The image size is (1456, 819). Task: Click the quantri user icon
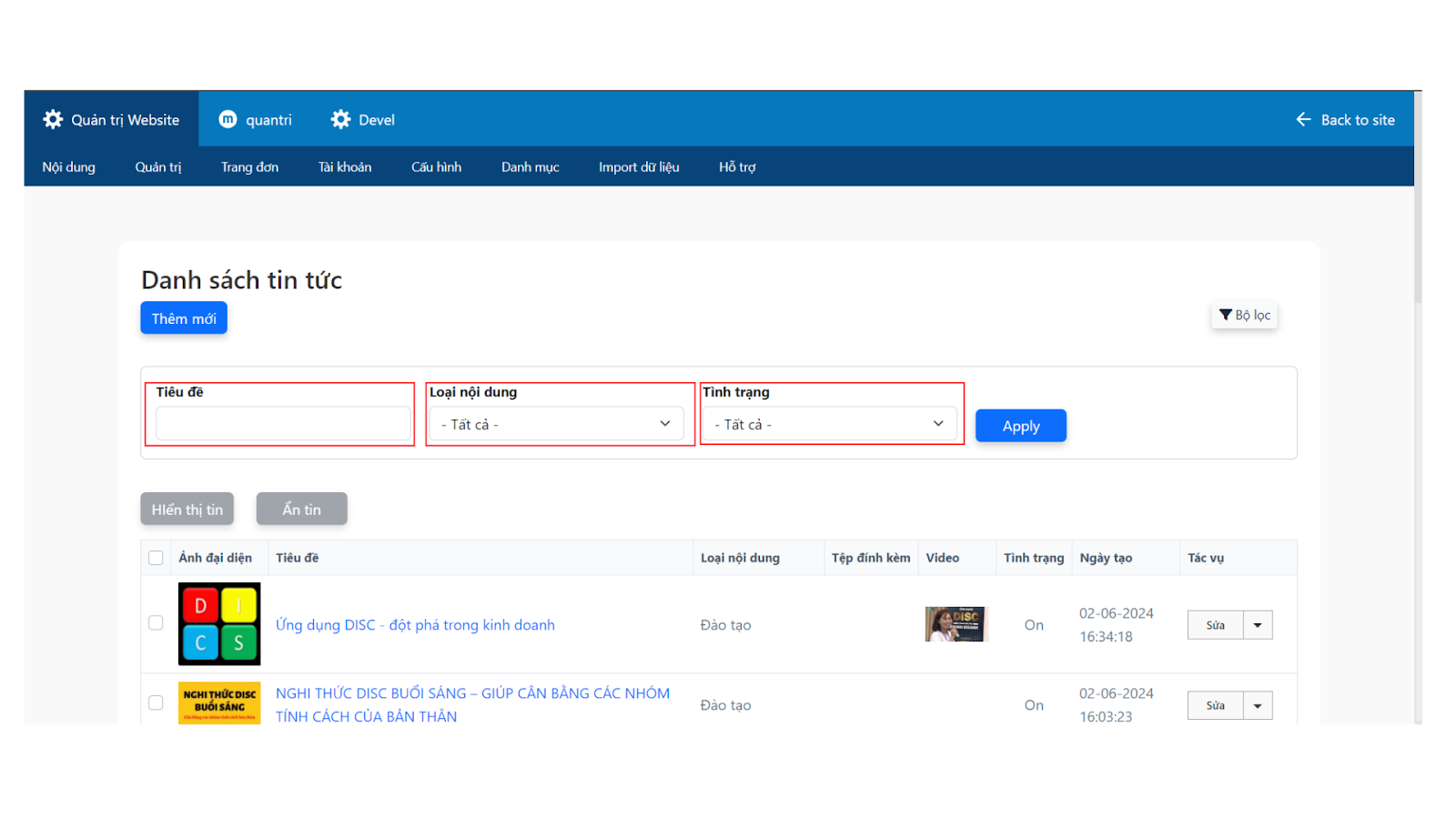[x=228, y=119]
